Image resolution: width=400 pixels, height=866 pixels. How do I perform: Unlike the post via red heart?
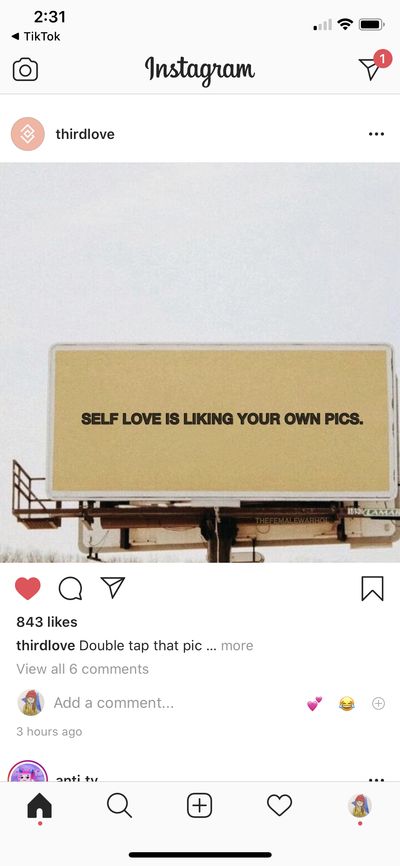(x=28, y=588)
